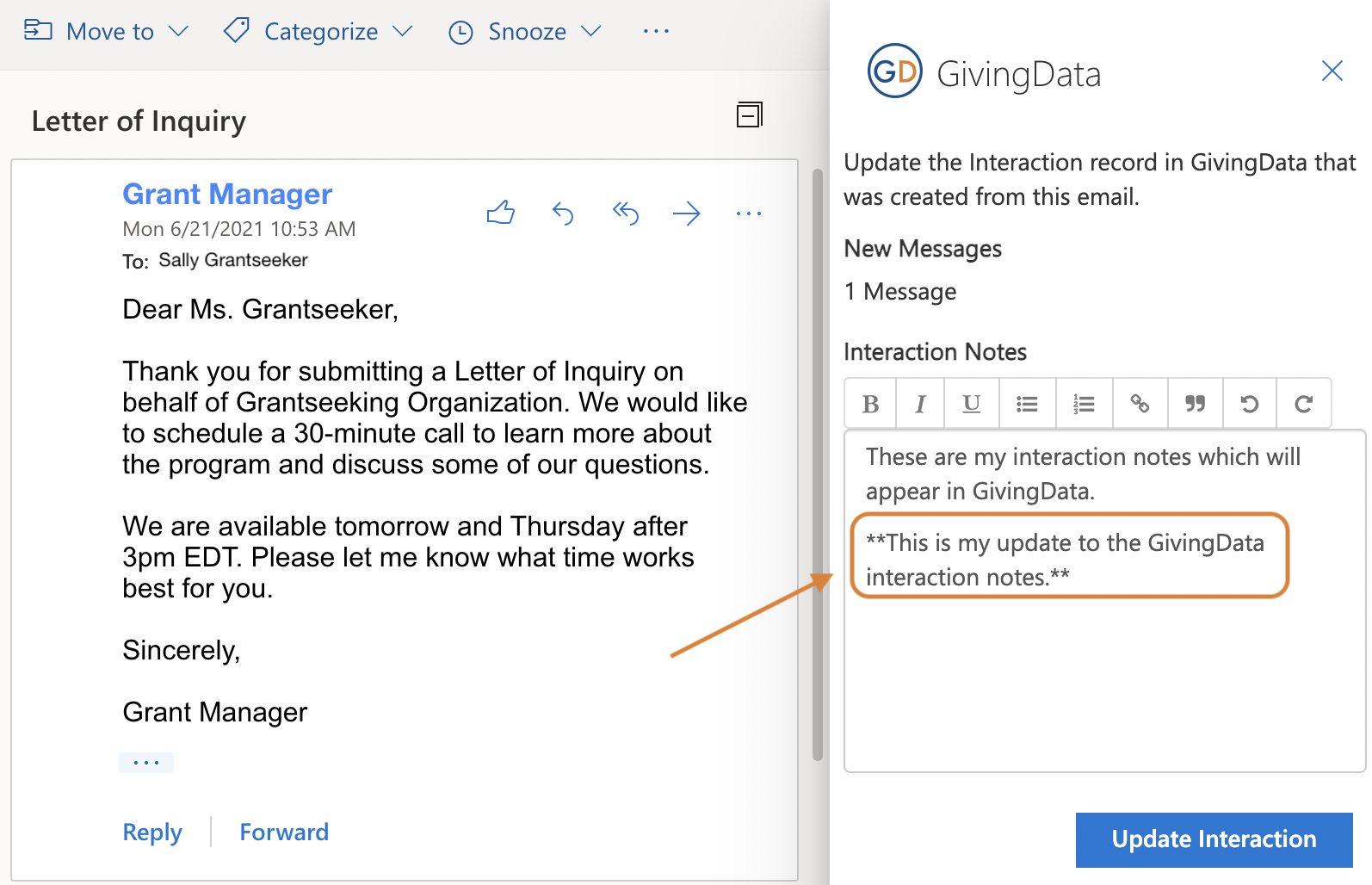Image resolution: width=1372 pixels, height=885 pixels.
Task: Insert a link in the notes
Action: pos(1140,403)
